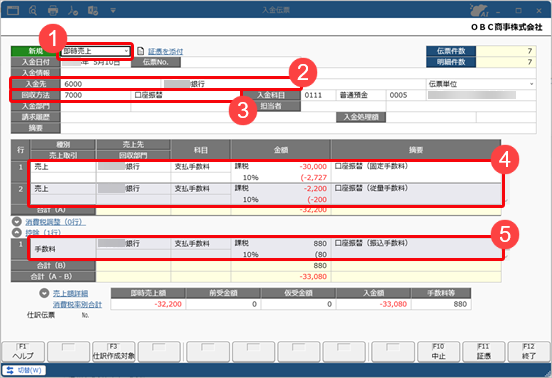Click the 普通預金 account name cell
Screen dimensions: 552x378
(x=361, y=95)
